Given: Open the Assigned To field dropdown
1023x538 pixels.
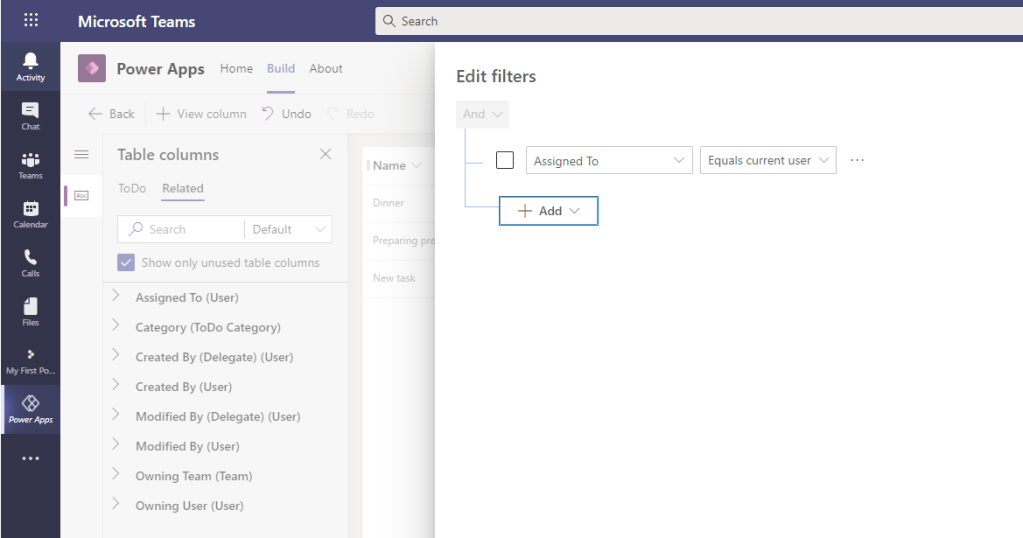Looking at the screenshot, I should 609,160.
